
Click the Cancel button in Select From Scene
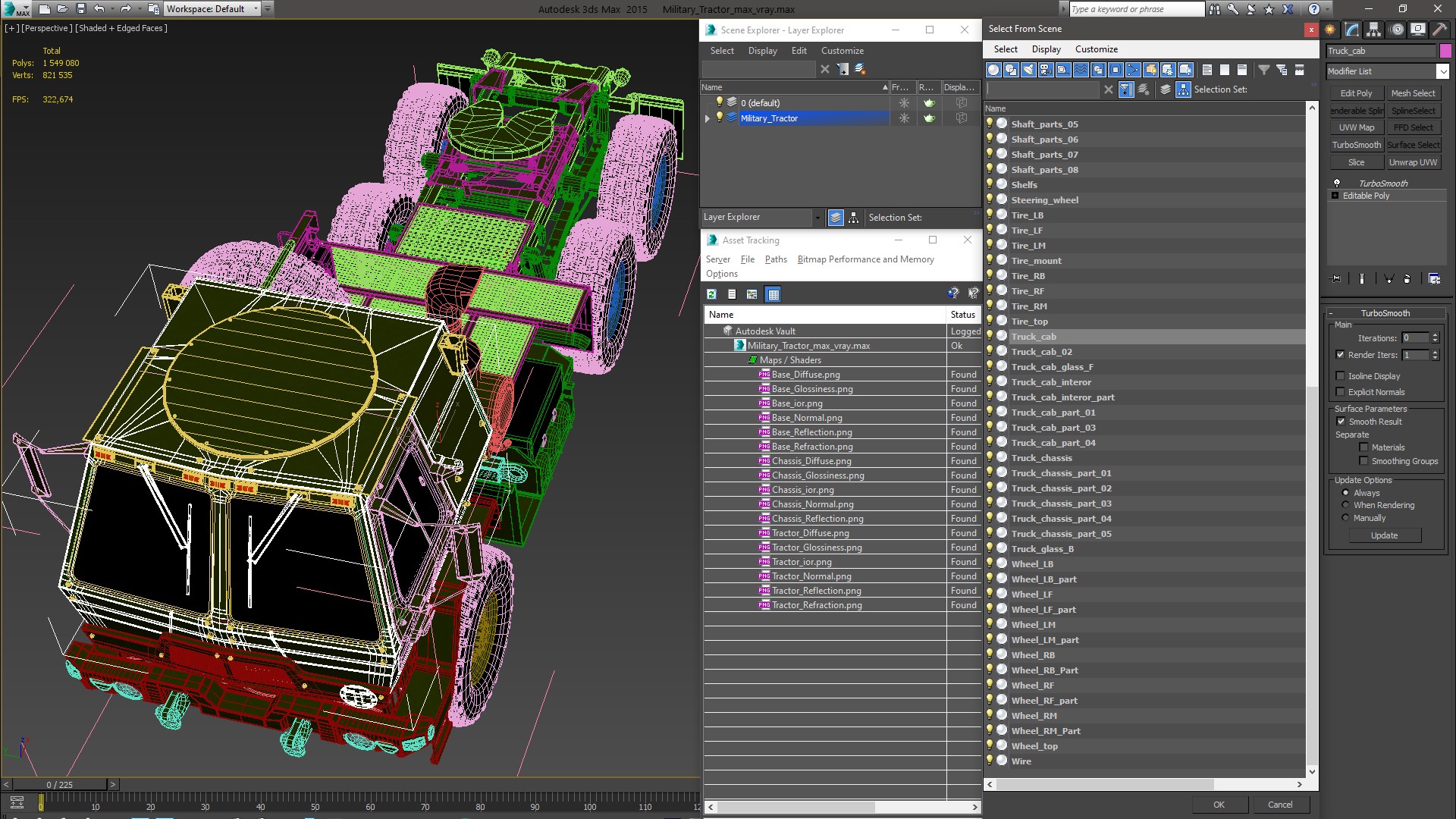pos(1280,805)
